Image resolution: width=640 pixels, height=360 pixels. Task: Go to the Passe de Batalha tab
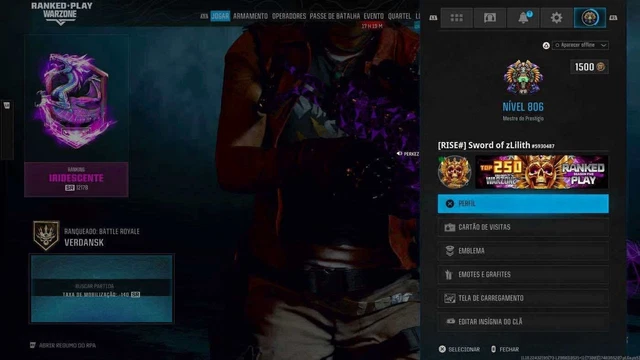pos(335,16)
